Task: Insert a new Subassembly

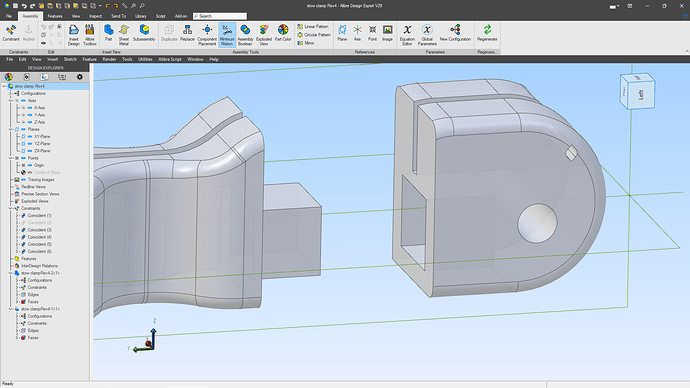Action: 144,33
